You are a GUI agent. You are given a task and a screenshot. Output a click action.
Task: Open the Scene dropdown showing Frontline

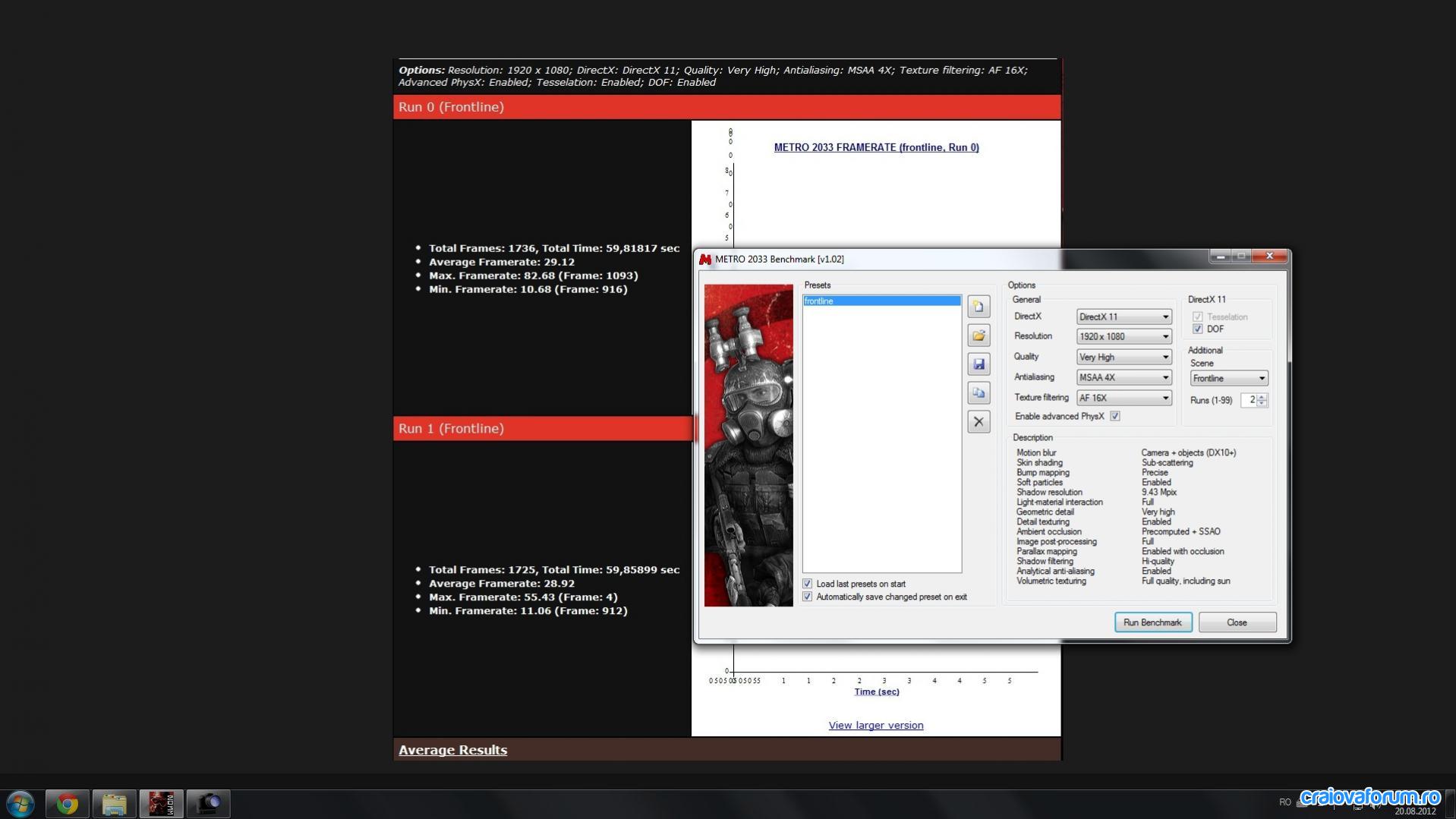1228,379
